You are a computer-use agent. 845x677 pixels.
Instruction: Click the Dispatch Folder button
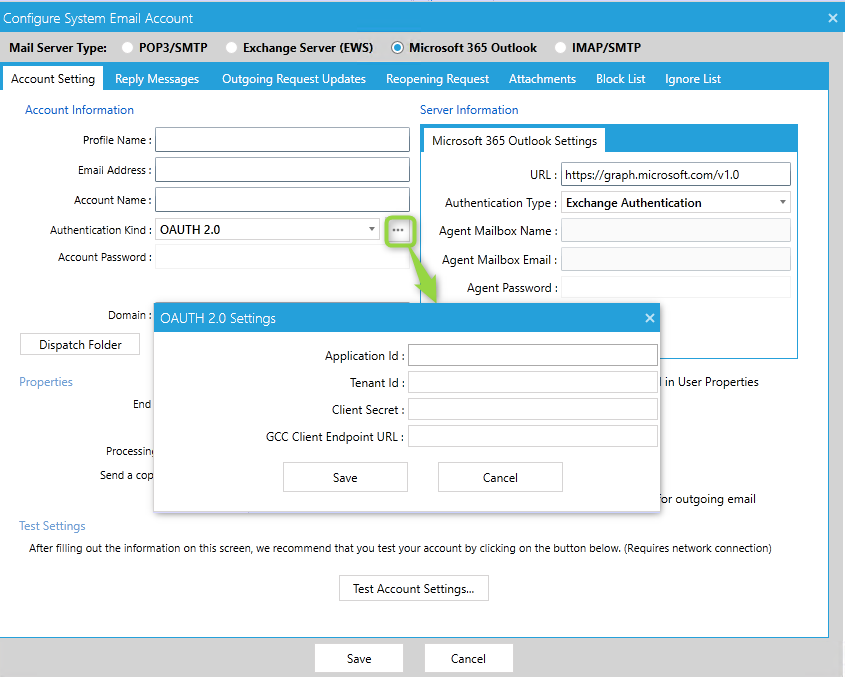(x=80, y=344)
